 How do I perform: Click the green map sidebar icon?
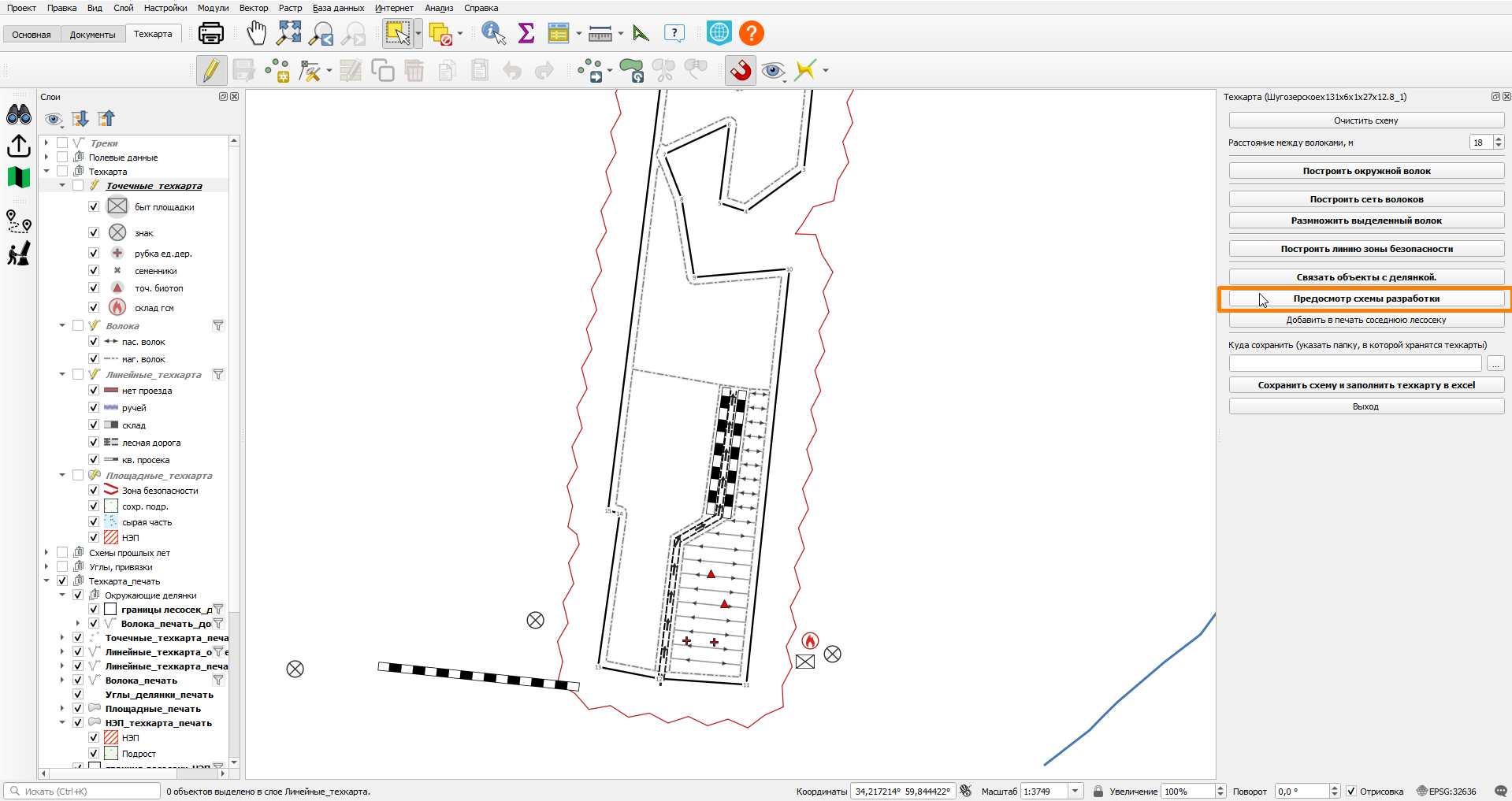(19, 177)
